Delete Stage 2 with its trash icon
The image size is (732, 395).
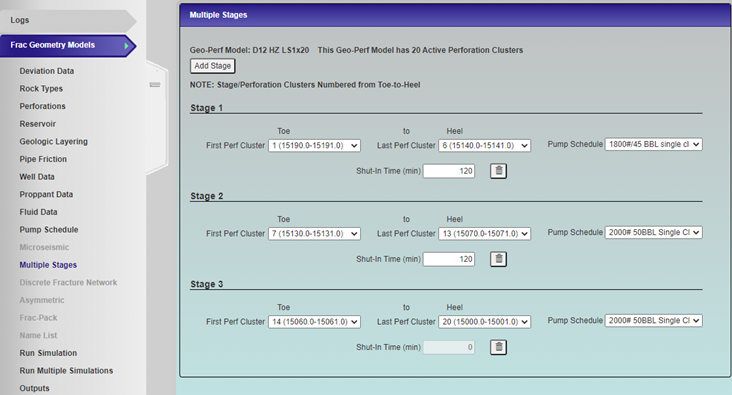point(498,259)
